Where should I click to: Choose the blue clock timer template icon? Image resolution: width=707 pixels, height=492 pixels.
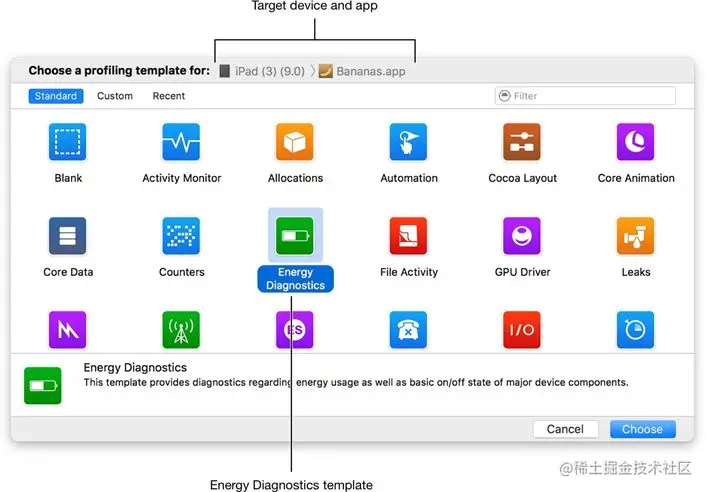[636, 330]
